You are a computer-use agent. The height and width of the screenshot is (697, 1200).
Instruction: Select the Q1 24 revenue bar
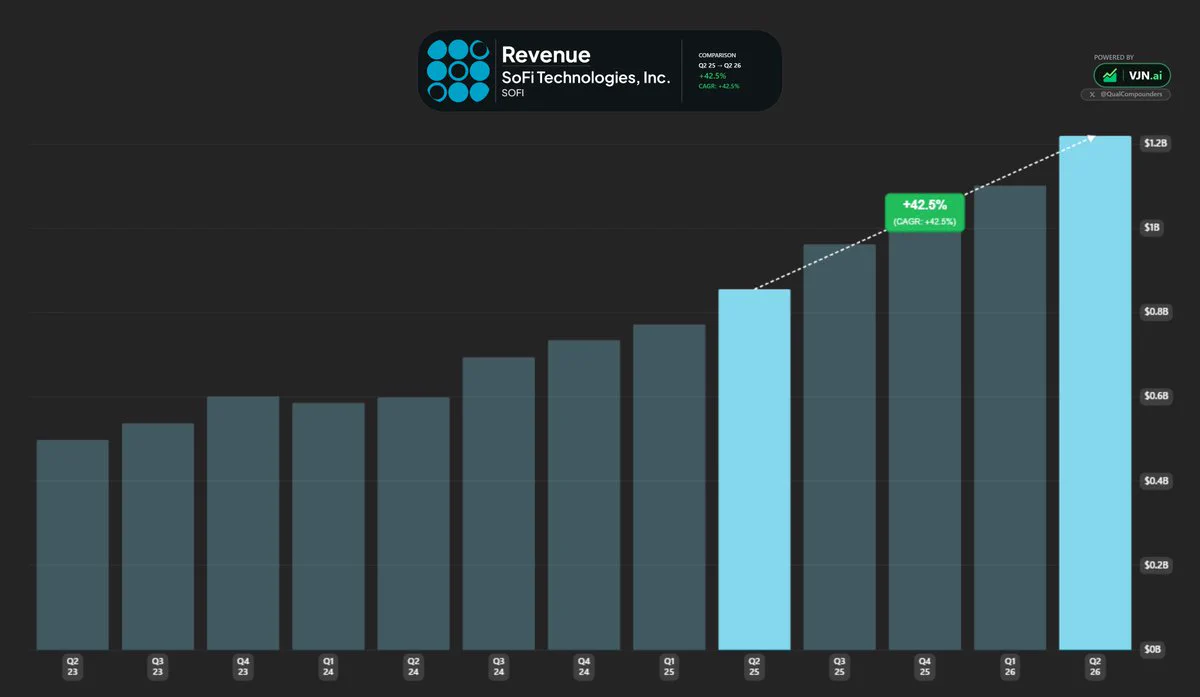point(328,526)
